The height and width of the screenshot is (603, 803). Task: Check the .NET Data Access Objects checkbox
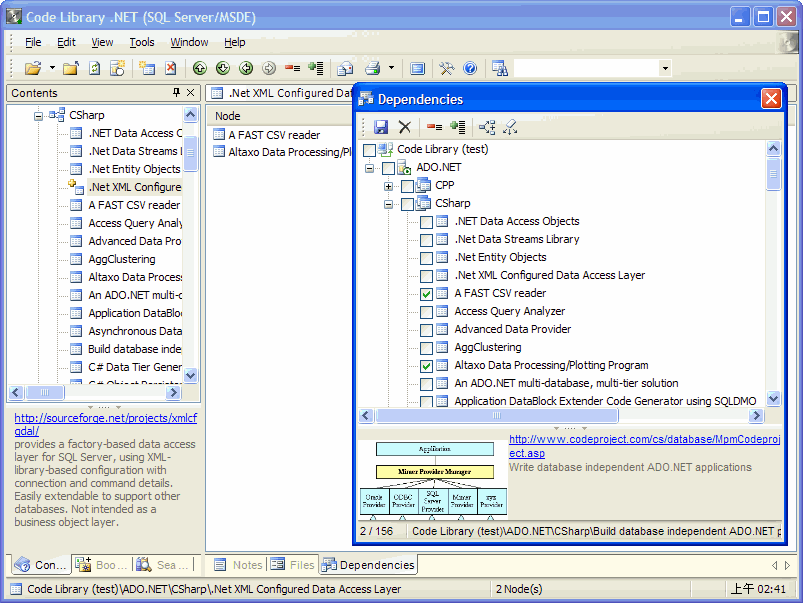(426, 222)
